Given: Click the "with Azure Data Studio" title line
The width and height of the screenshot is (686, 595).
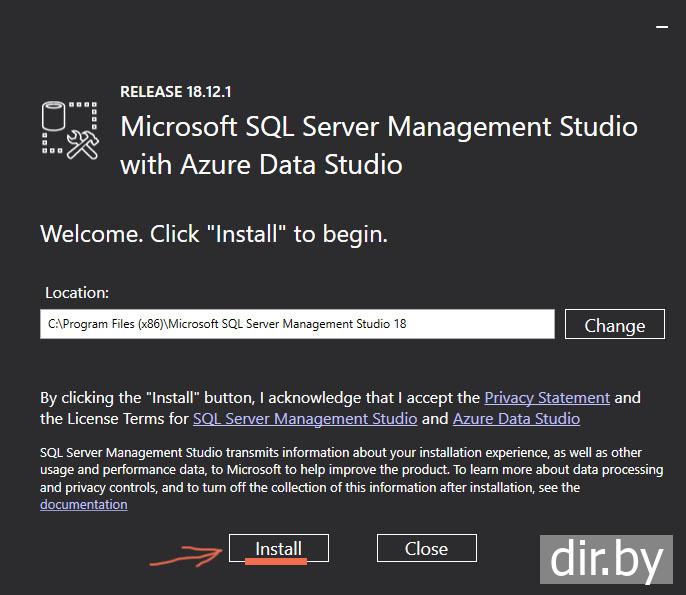Looking at the screenshot, I should (261, 164).
